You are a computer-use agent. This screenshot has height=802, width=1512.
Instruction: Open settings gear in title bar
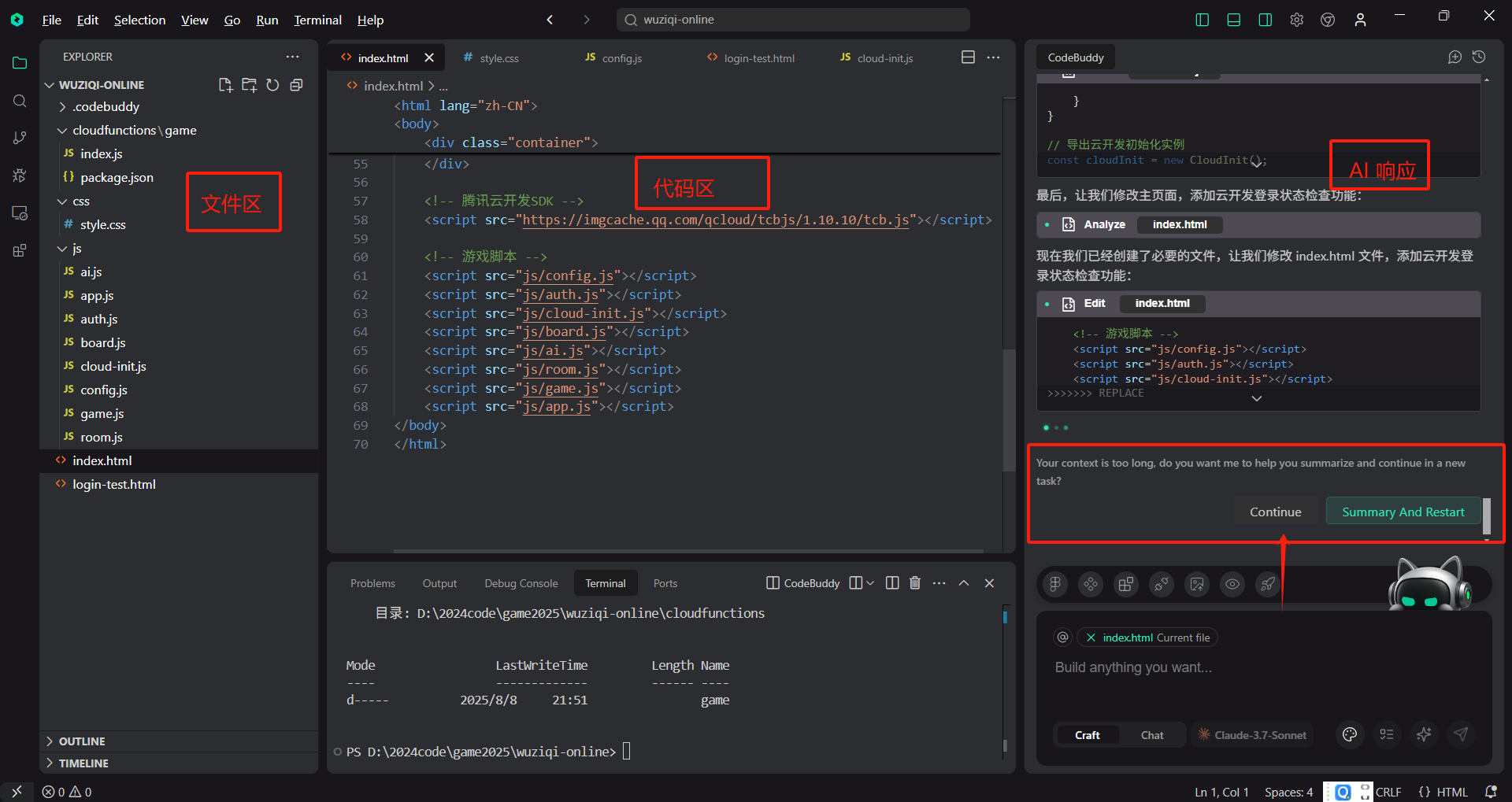pyautogui.click(x=1296, y=20)
